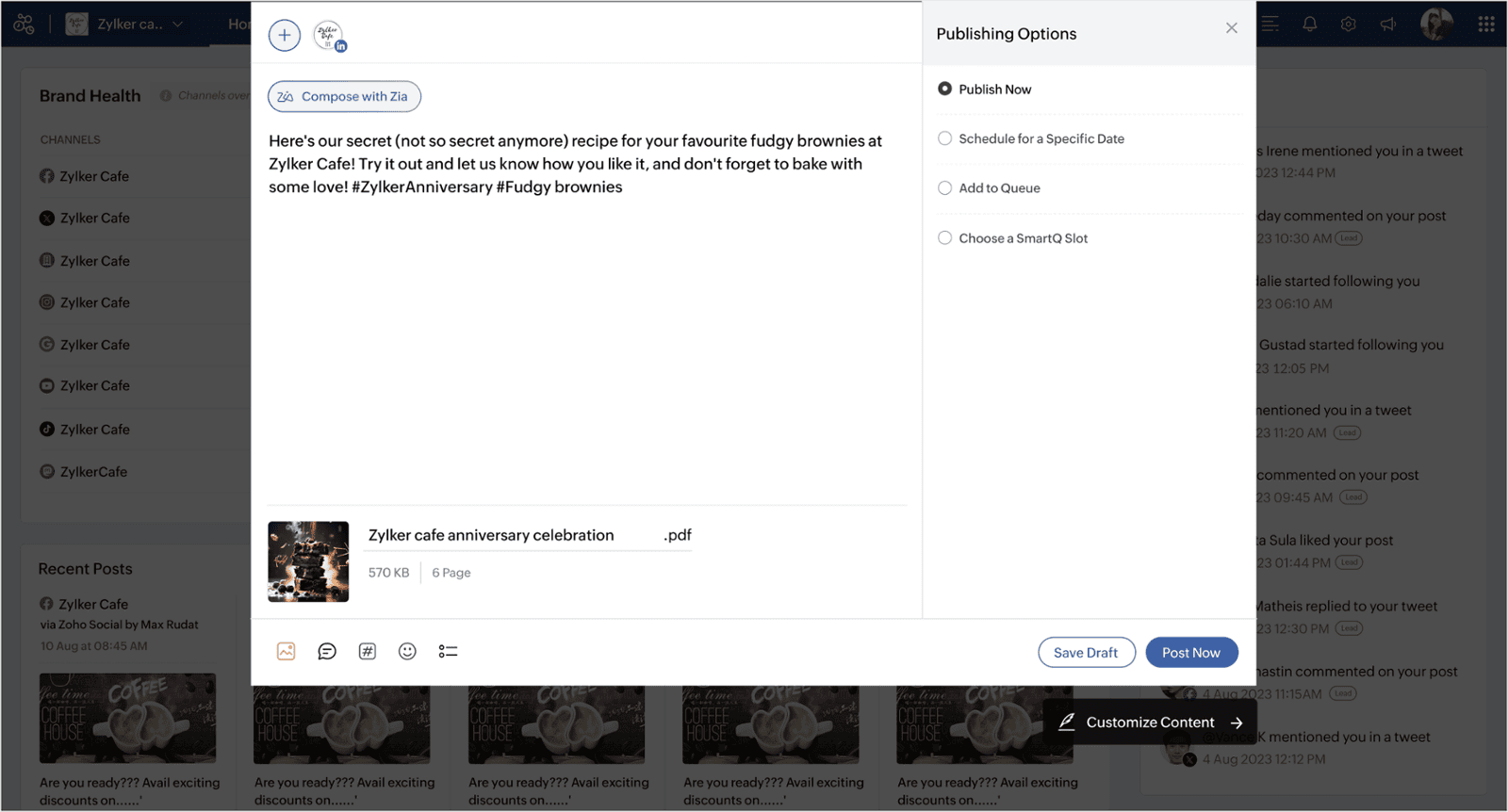Image resolution: width=1508 pixels, height=812 pixels.
Task: Click the add channel plus icon
Action: pos(285,35)
